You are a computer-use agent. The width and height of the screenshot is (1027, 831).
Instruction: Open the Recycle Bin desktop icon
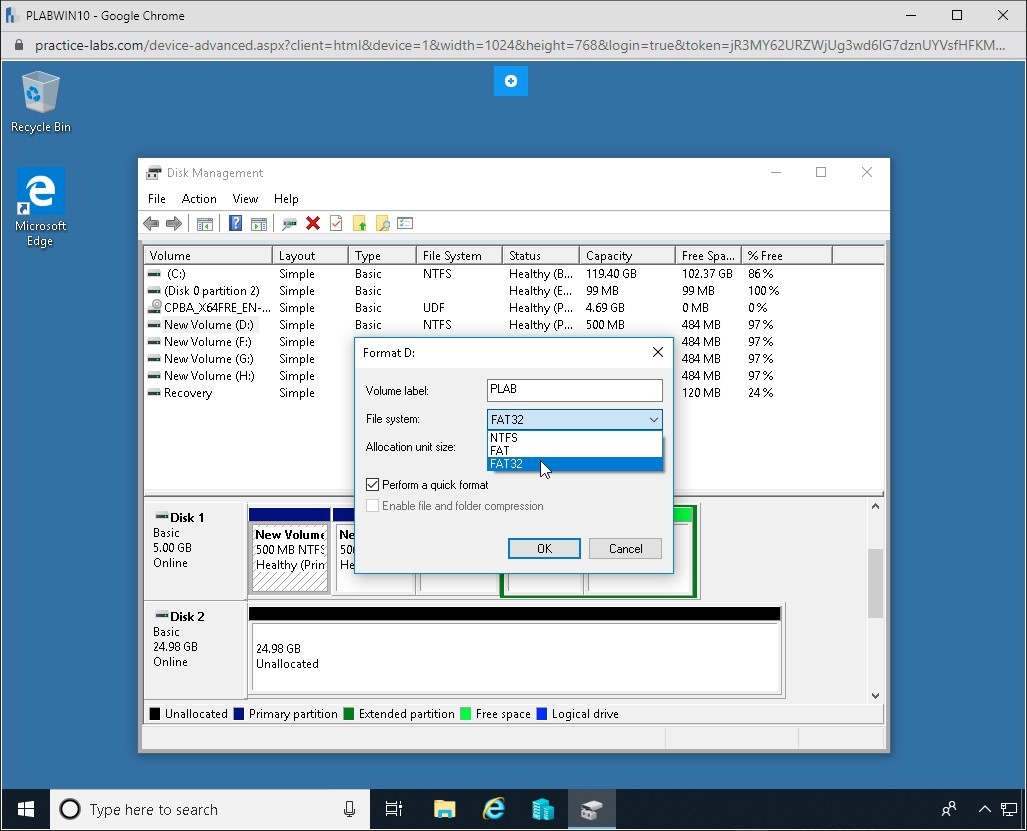[41, 102]
